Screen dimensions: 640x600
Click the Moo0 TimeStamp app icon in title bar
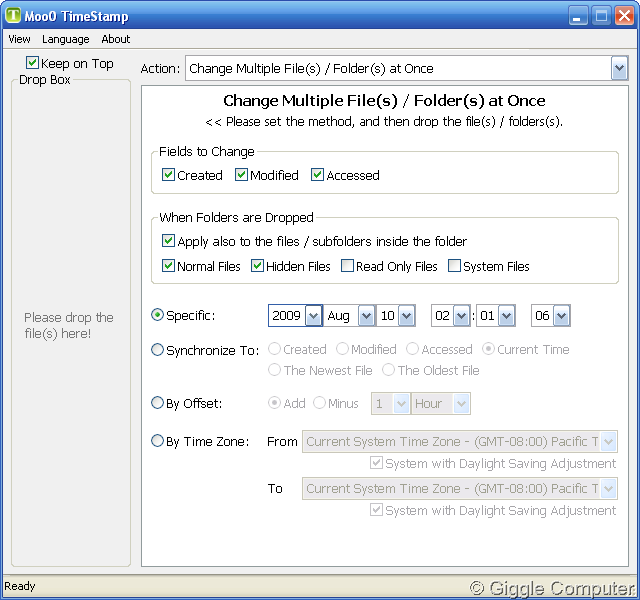point(13,15)
